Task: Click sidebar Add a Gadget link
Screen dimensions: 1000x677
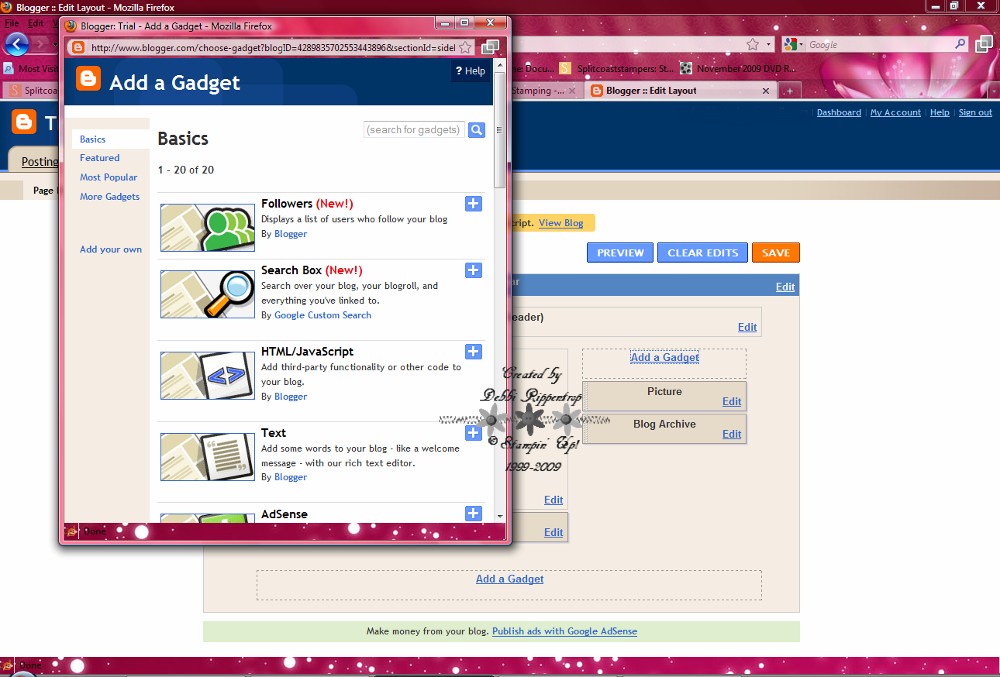Action: tap(665, 357)
